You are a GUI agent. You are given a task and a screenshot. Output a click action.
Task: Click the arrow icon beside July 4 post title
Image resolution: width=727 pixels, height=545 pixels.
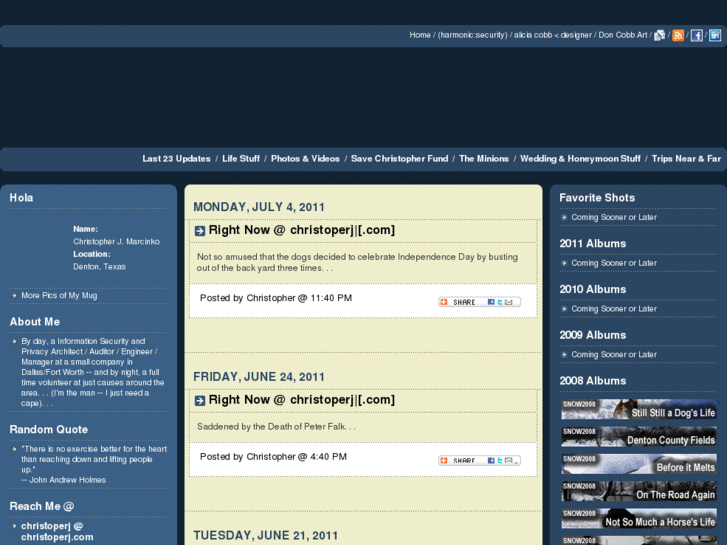coord(200,231)
